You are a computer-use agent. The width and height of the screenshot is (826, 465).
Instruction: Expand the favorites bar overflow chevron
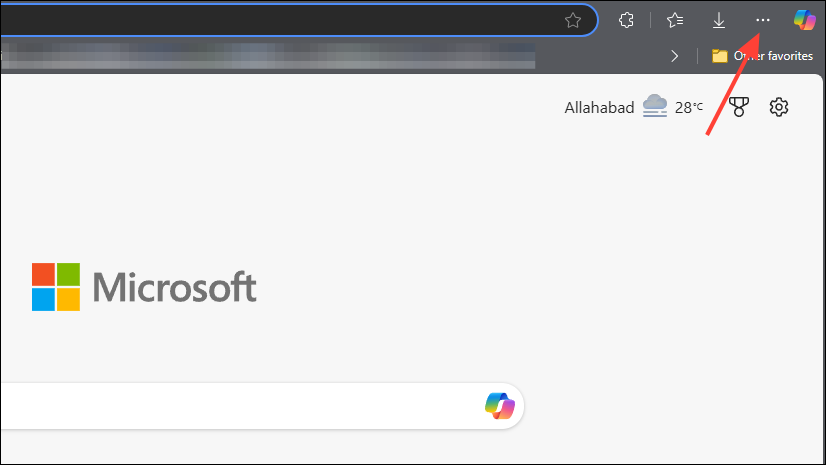(675, 56)
